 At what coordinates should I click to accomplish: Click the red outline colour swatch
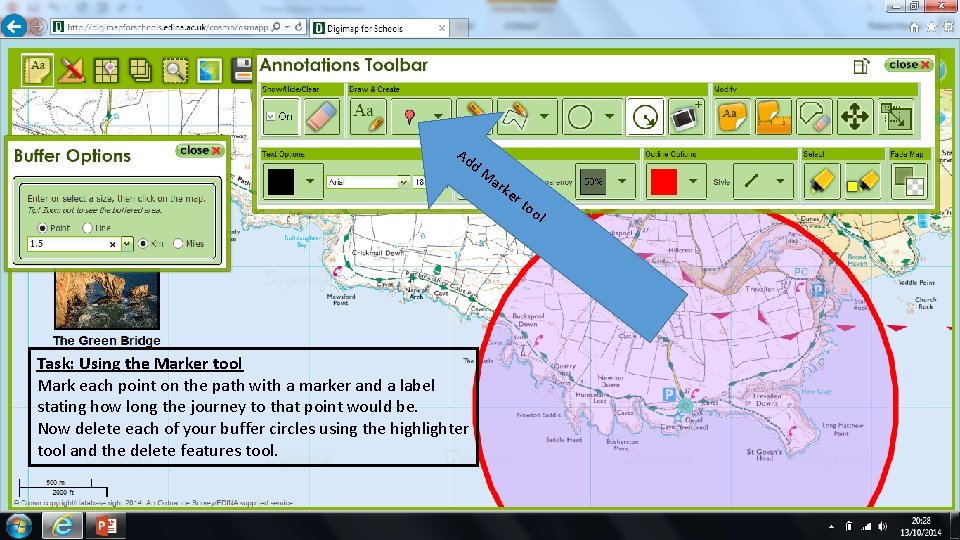point(664,182)
